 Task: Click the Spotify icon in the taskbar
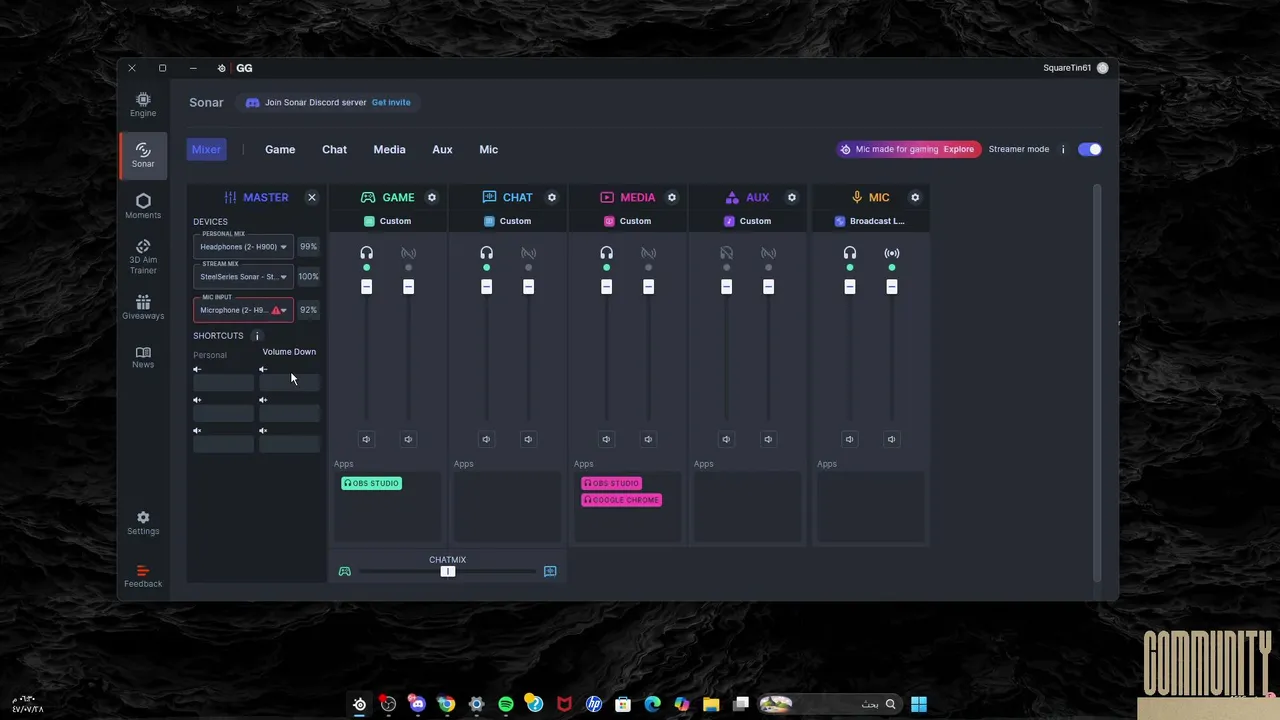506,704
